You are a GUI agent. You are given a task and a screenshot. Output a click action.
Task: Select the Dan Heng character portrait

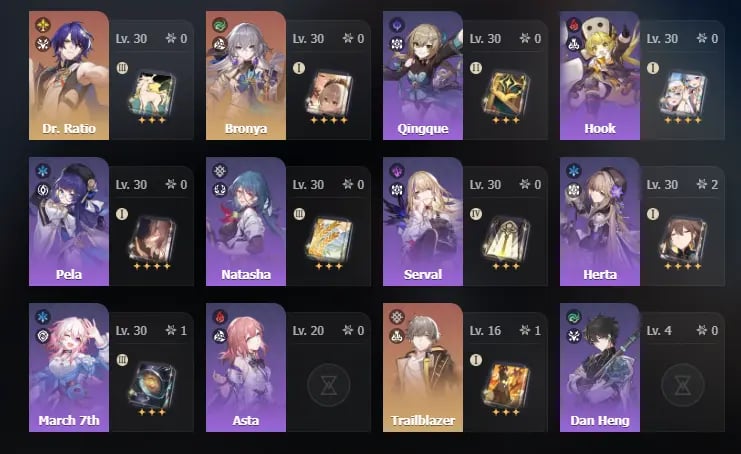tap(600, 368)
